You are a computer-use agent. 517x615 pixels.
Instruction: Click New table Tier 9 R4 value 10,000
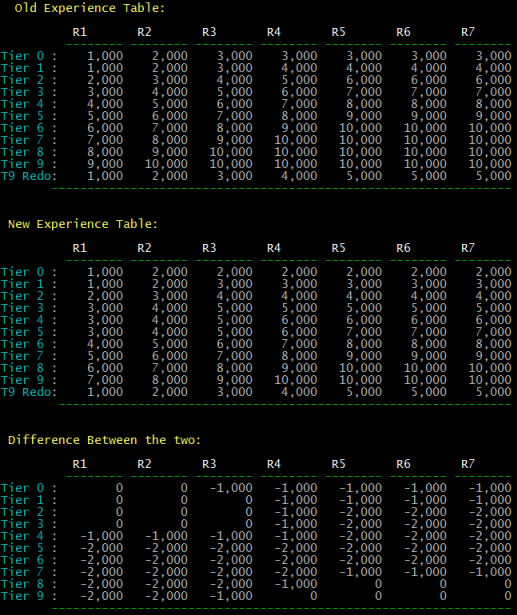(295, 380)
